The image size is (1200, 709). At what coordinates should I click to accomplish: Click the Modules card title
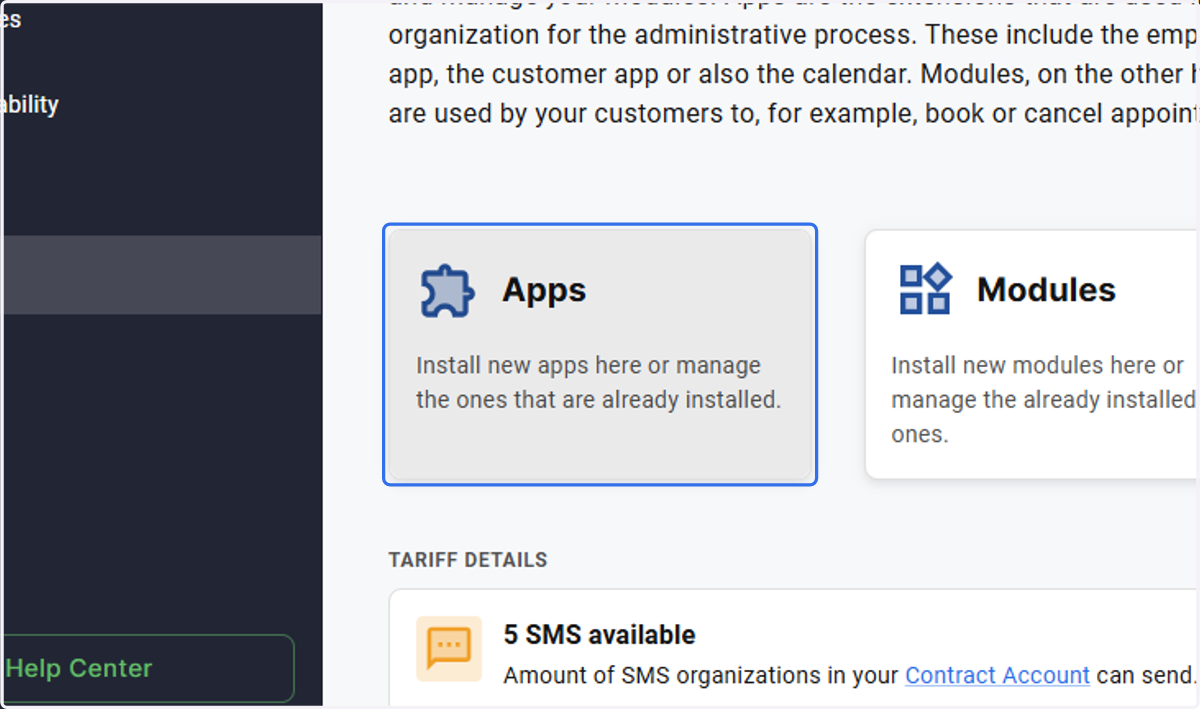click(1046, 290)
